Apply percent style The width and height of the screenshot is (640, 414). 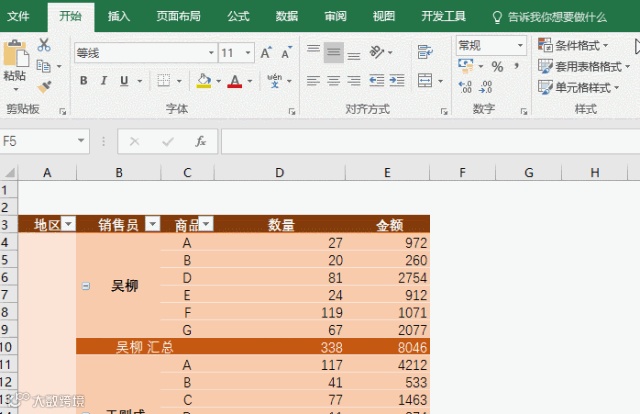(x=497, y=66)
